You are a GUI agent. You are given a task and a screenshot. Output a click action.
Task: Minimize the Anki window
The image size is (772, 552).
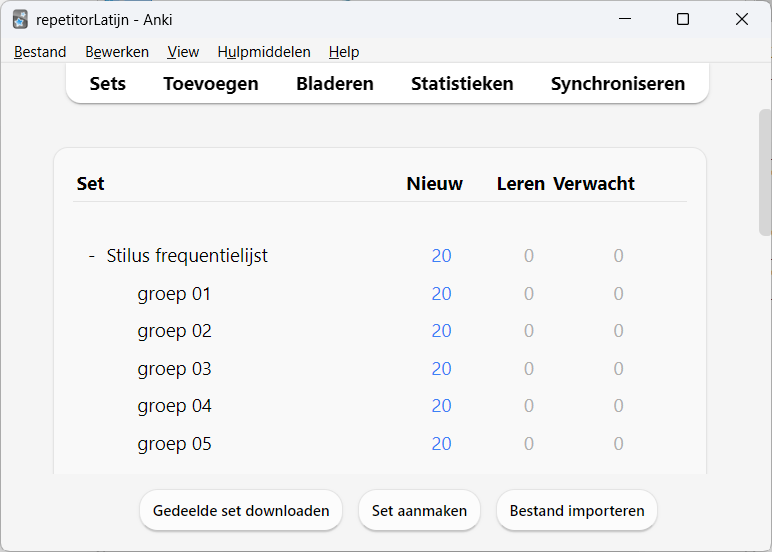[625, 19]
